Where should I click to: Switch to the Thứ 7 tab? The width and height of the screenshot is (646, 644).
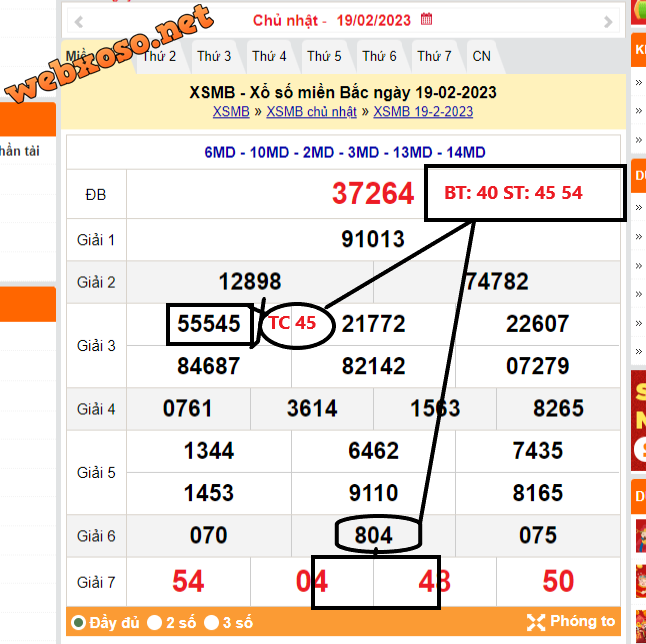tap(434, 56)
